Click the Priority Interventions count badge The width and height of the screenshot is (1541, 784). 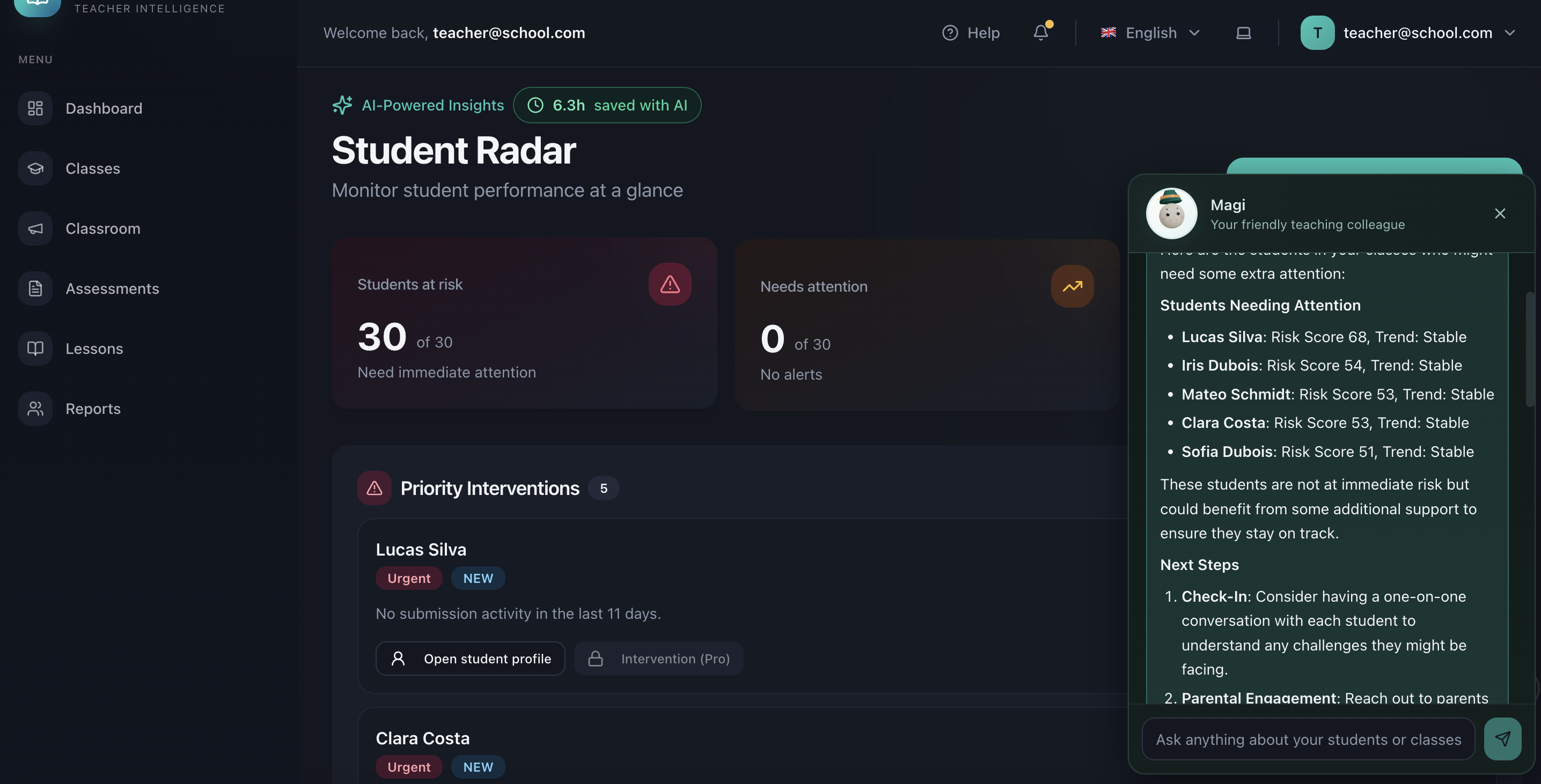(x=604, y=488)
